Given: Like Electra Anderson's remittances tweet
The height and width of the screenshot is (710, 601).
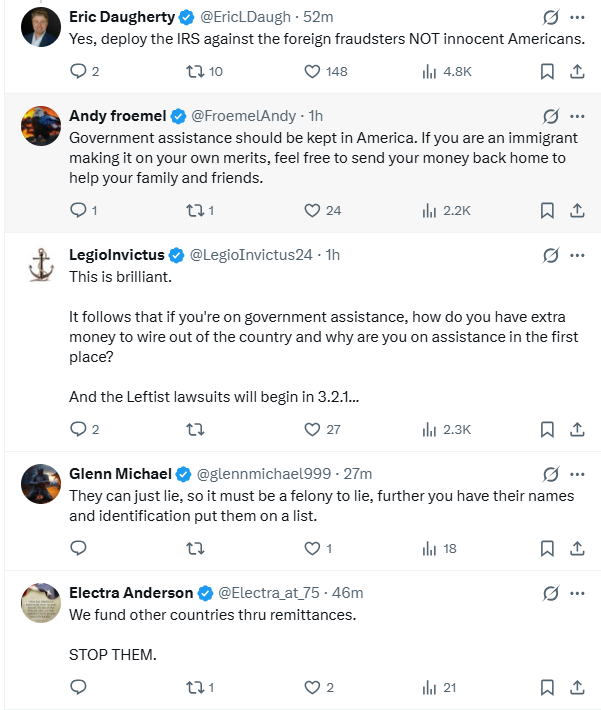Looking at the screenshot, I should [311, 687].
